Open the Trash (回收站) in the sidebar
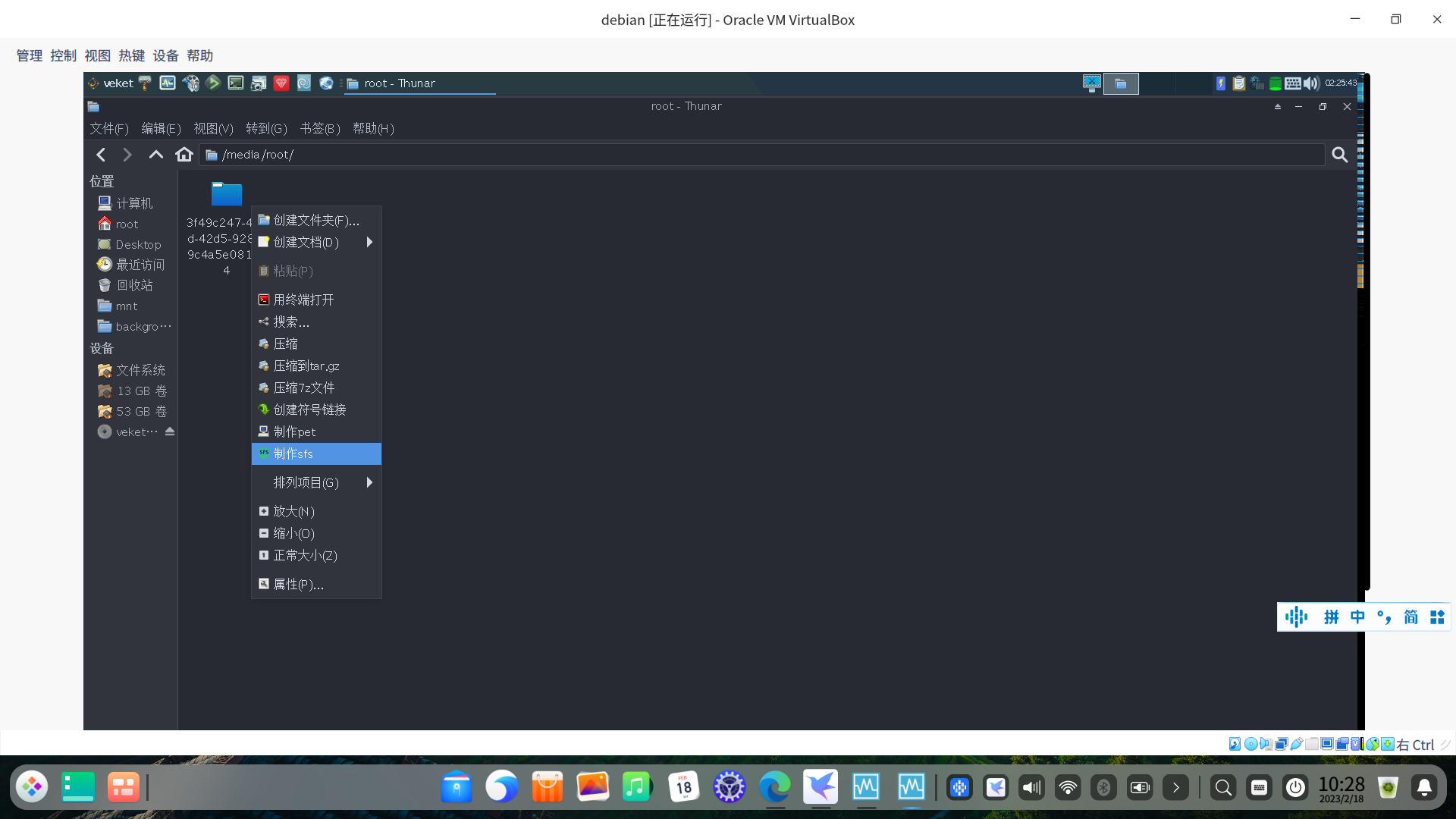 pos(133,285)
